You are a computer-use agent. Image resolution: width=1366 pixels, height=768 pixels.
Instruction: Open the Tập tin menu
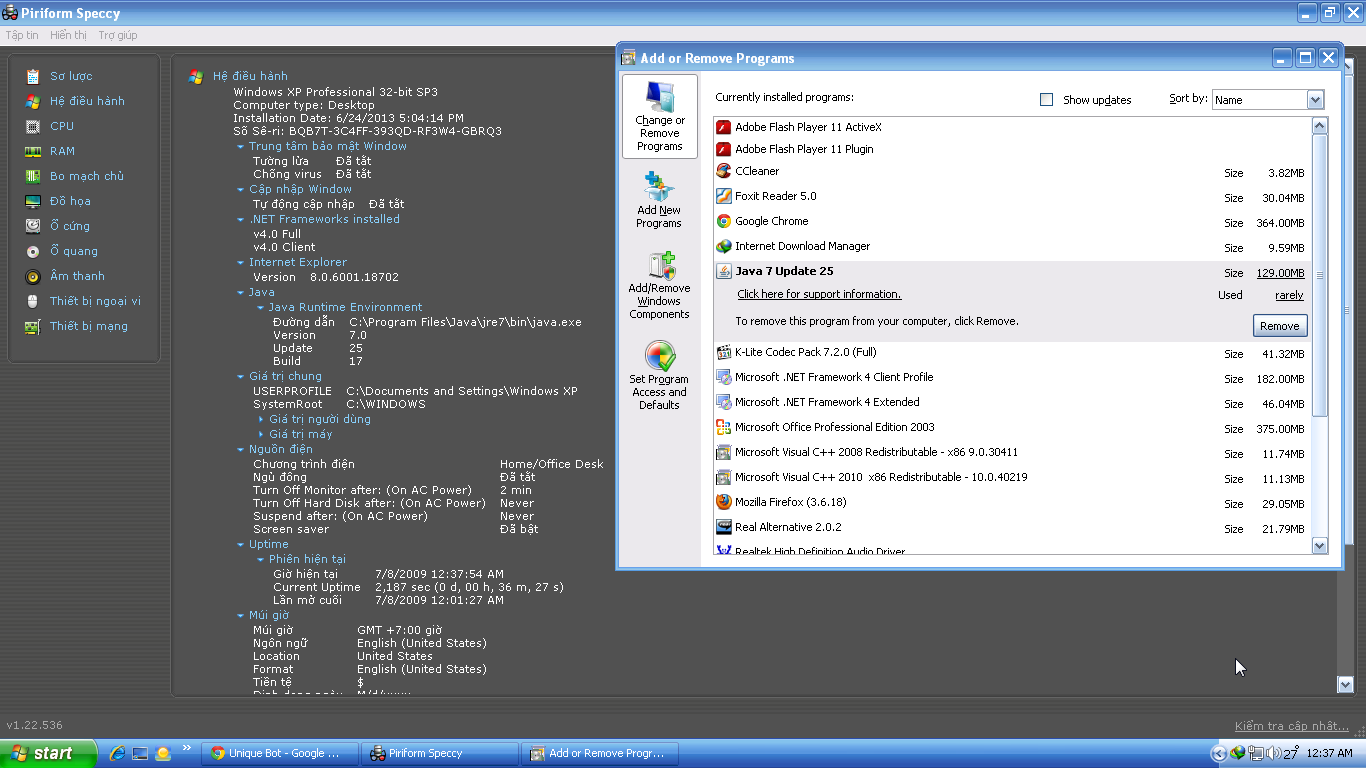[22, 35]
